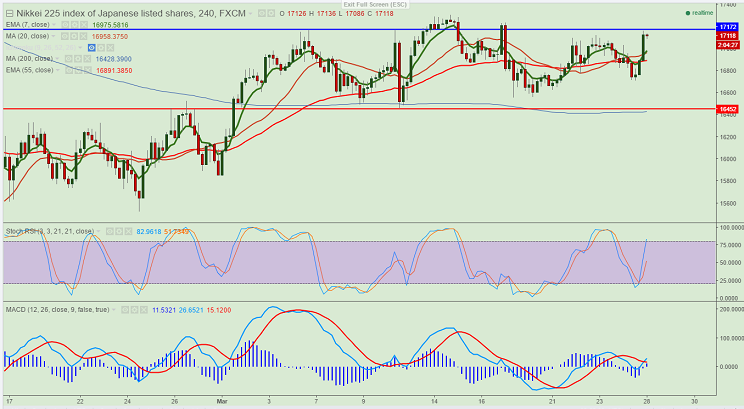This screenshot has width=744, height=409.
Task: Open settings for EMA (55, close) indicator
Action: point(78,70)
